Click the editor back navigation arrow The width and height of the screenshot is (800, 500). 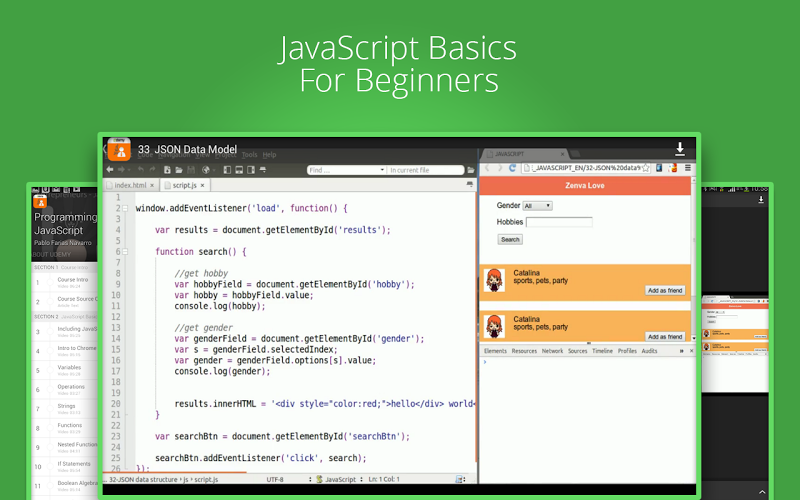[x=110, y=169]
